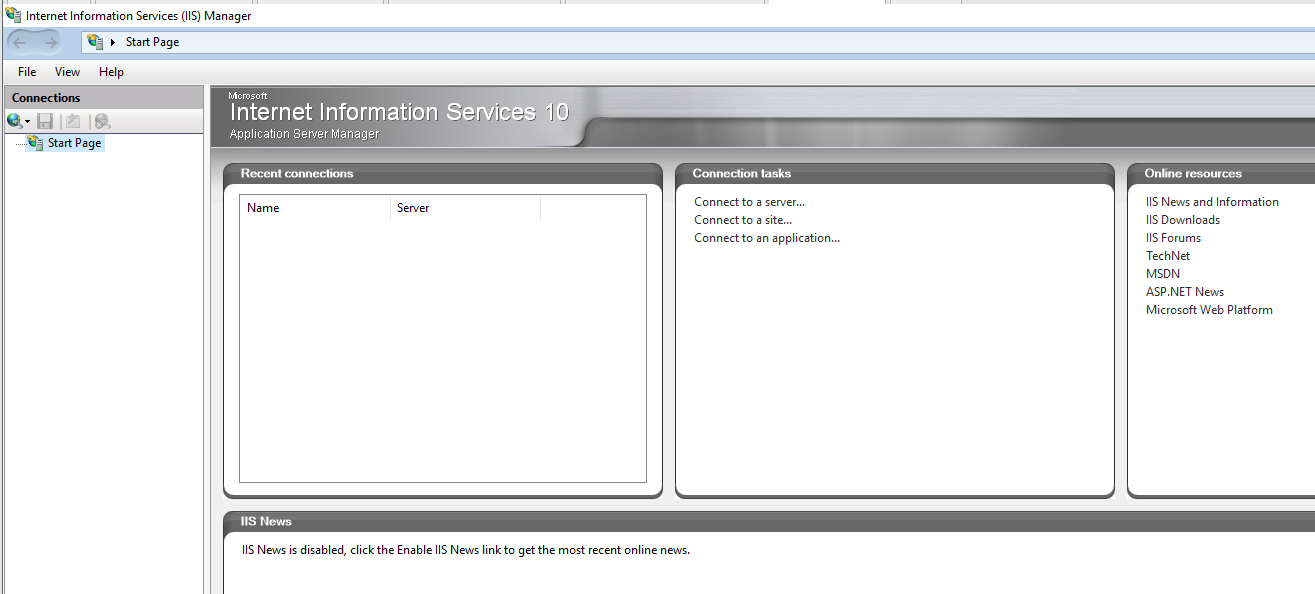Select Connect to a site...

point(742,219)
